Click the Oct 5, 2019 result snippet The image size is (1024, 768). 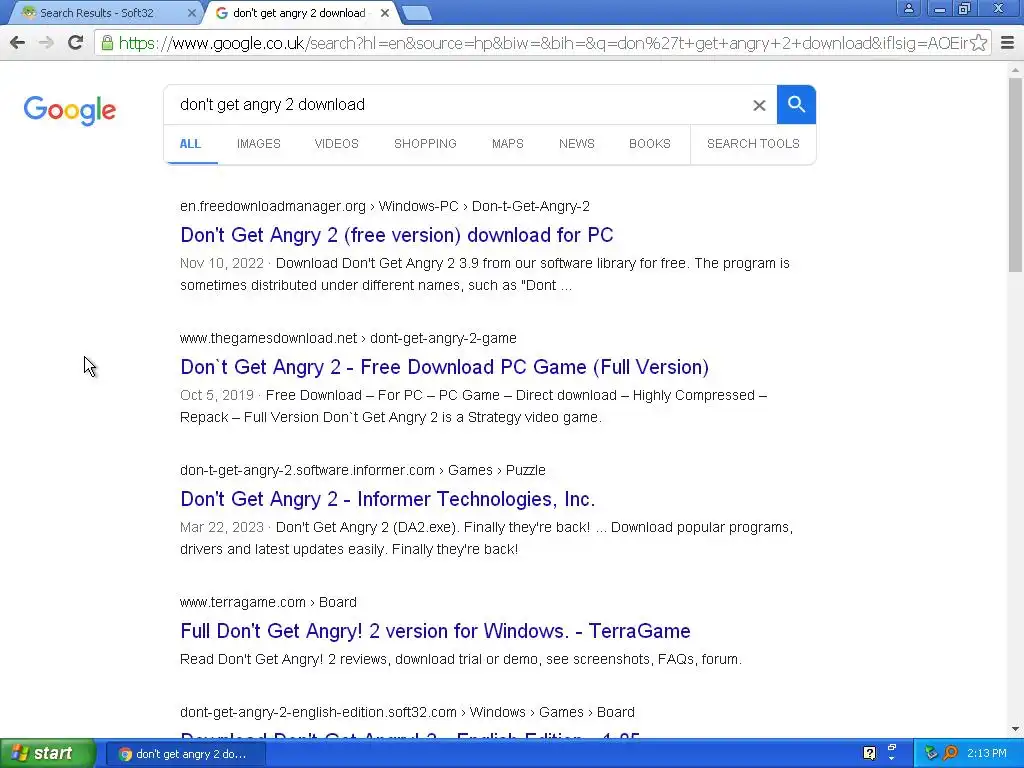coord(473,406)
